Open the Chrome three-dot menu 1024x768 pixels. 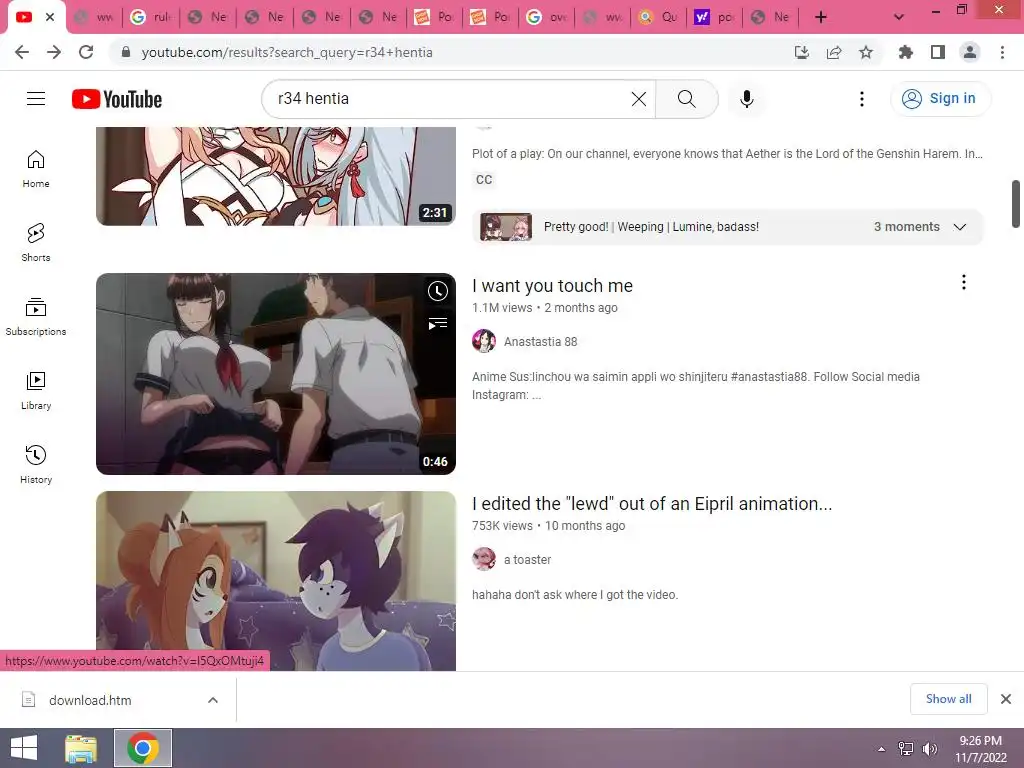(1002, 52)
